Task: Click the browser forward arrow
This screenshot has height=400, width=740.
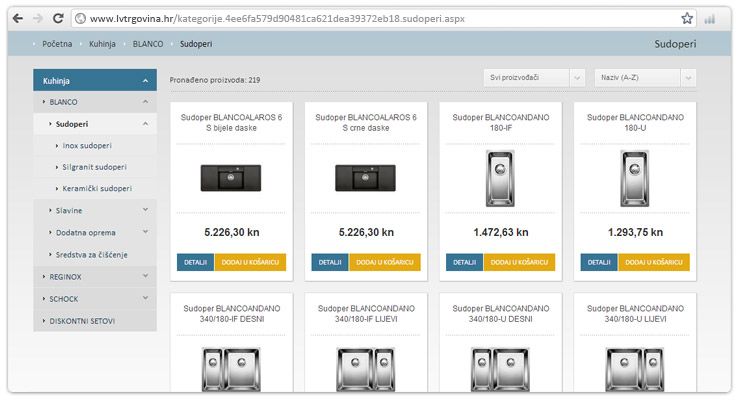Action: 38,18
